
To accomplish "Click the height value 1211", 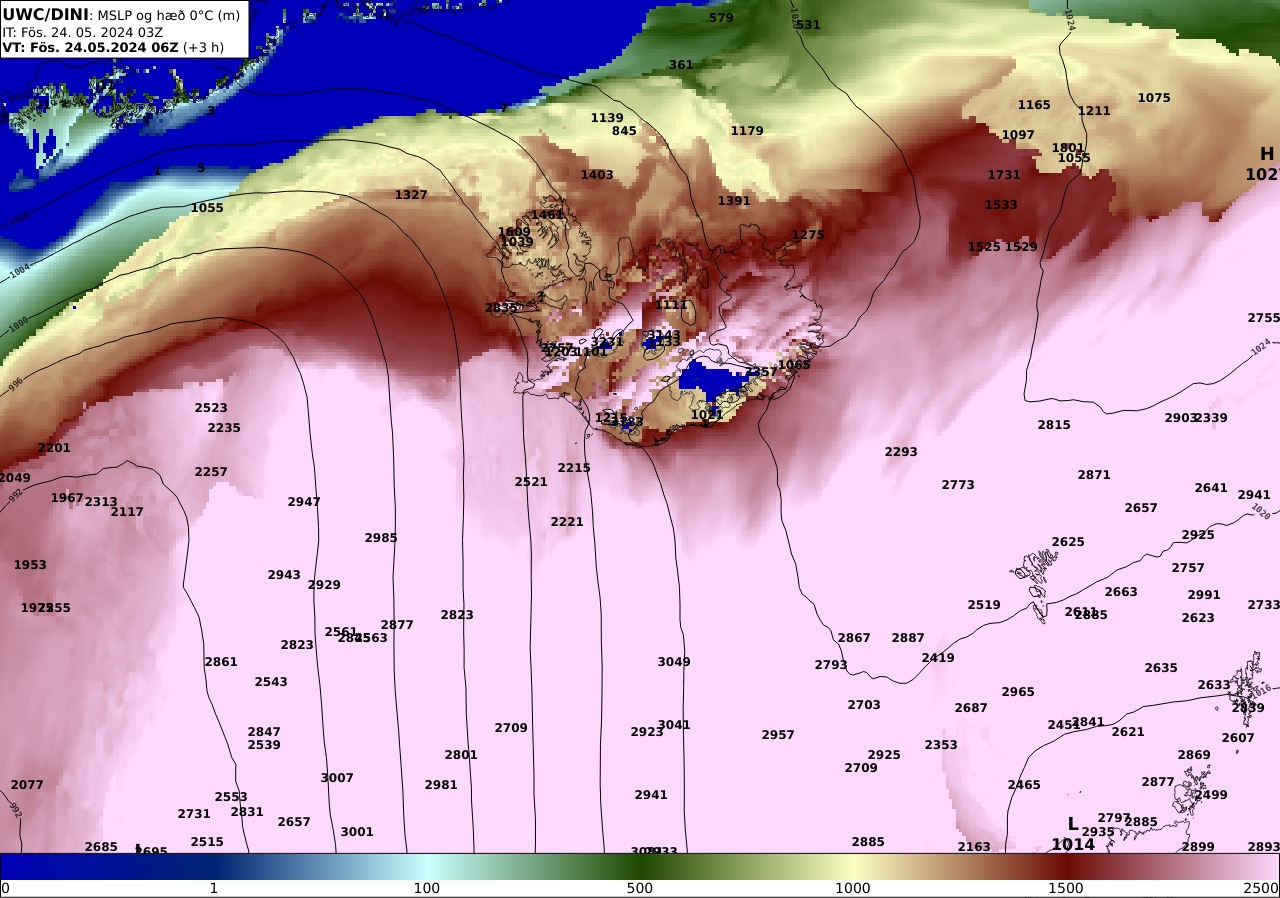I will coord(1094,111).
